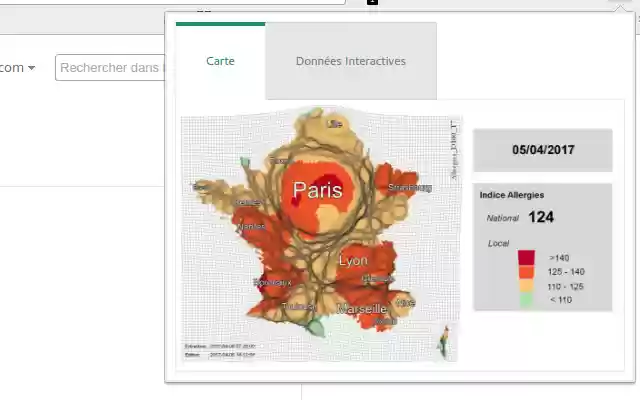Click the Lyon label on the map
The width and height of the screenshot is (640, 400).
(x=353, y=260)
